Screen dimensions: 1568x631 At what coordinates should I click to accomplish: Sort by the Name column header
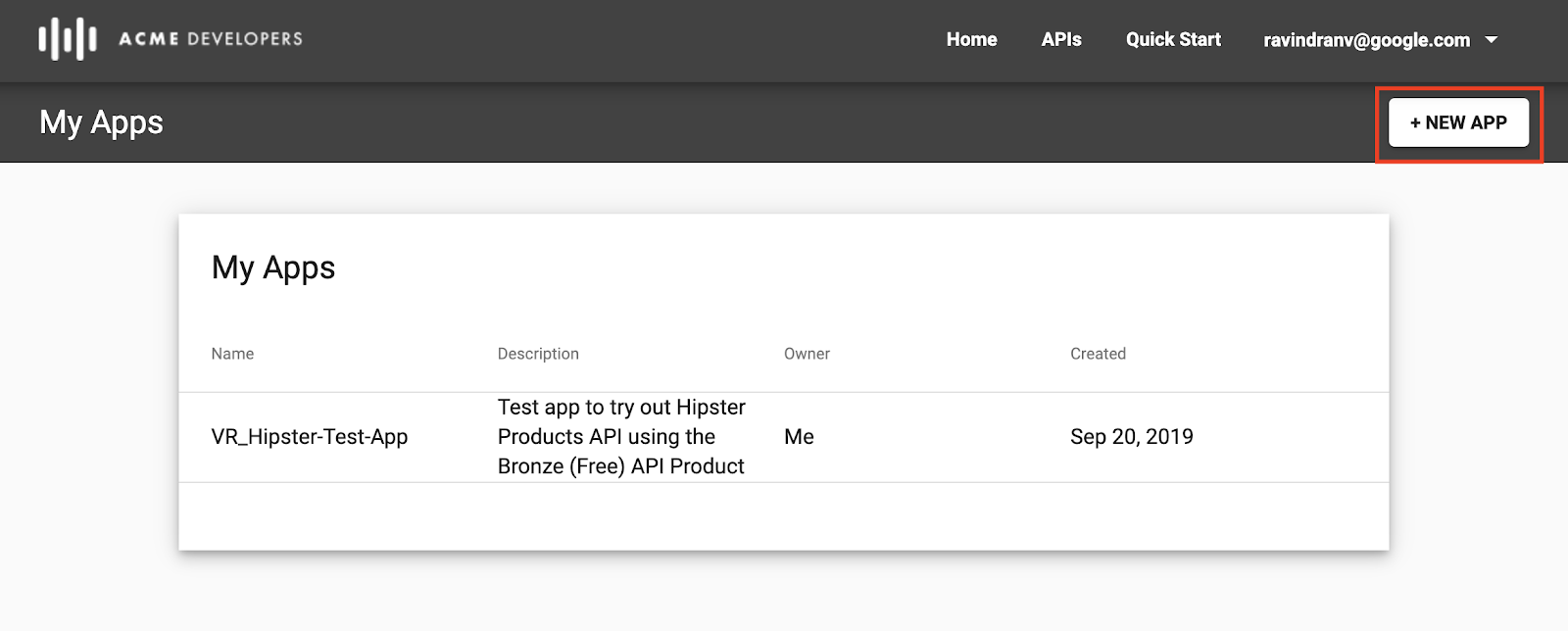[x=232, y=354]
